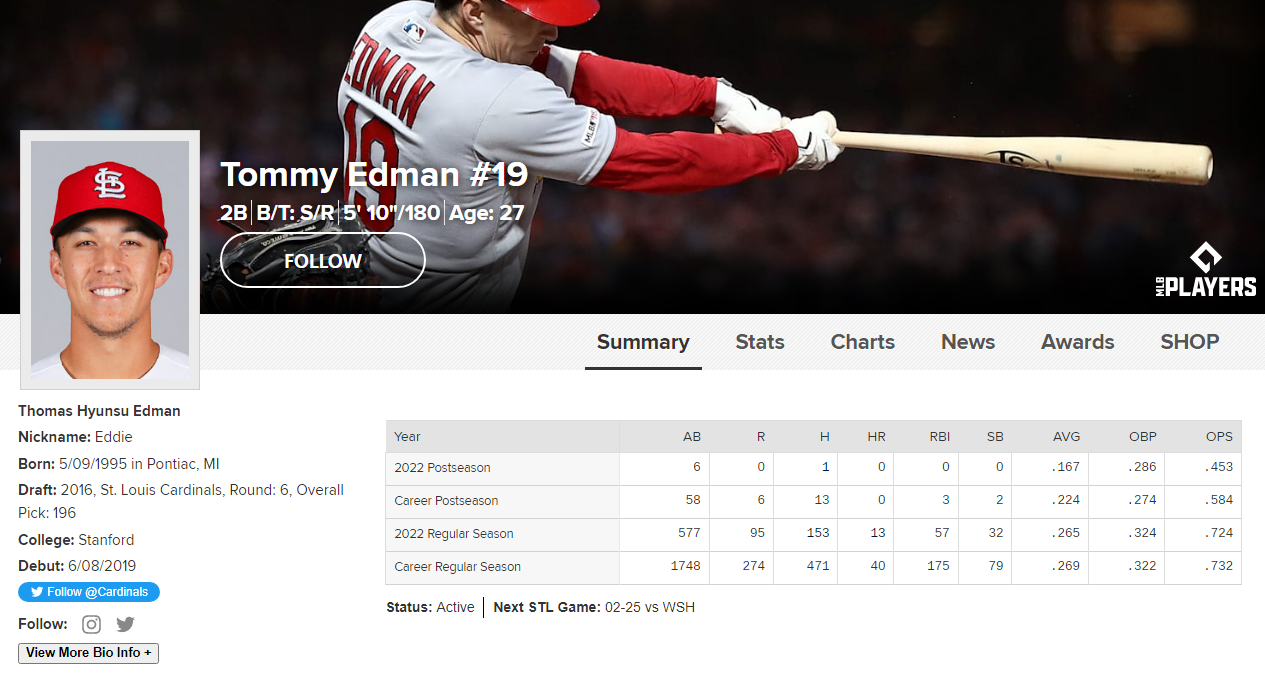The height and width of the screenshot is (686, 1265).
Task: Click the Tommy Edman #19 heading
Action: [x=374, y=175]
